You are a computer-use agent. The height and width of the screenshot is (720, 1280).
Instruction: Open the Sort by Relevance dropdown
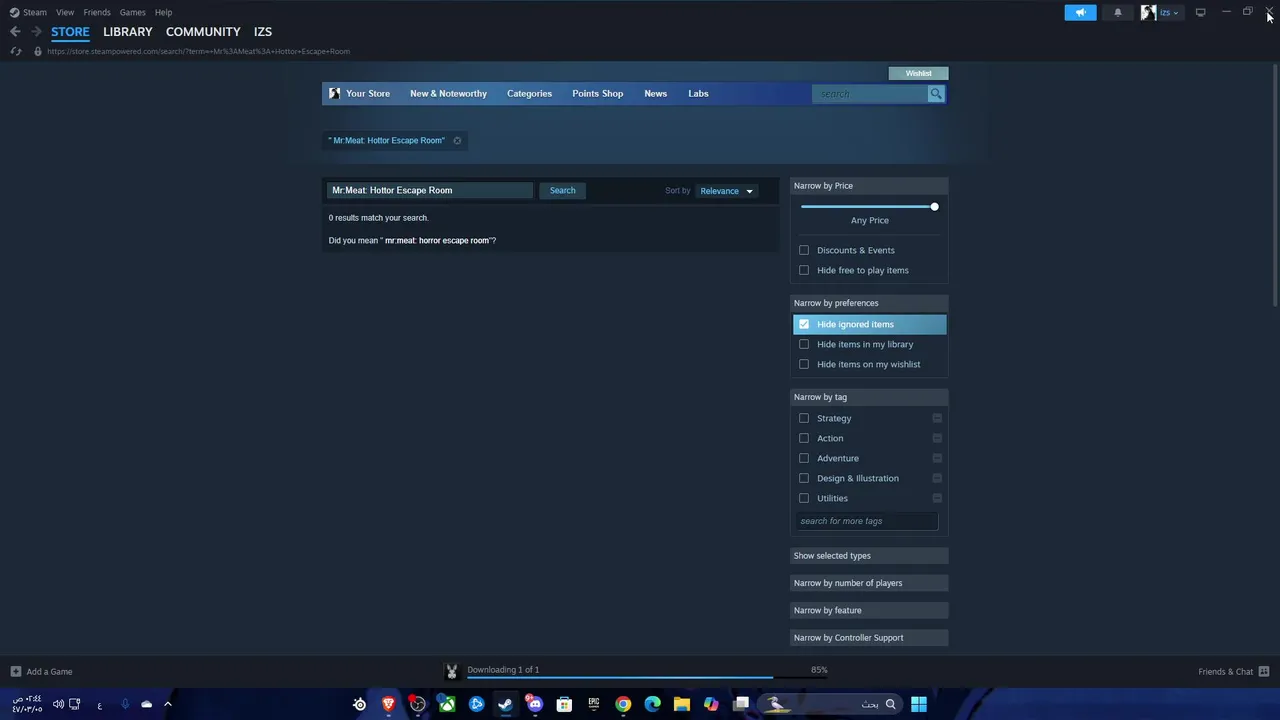(727, 191)
